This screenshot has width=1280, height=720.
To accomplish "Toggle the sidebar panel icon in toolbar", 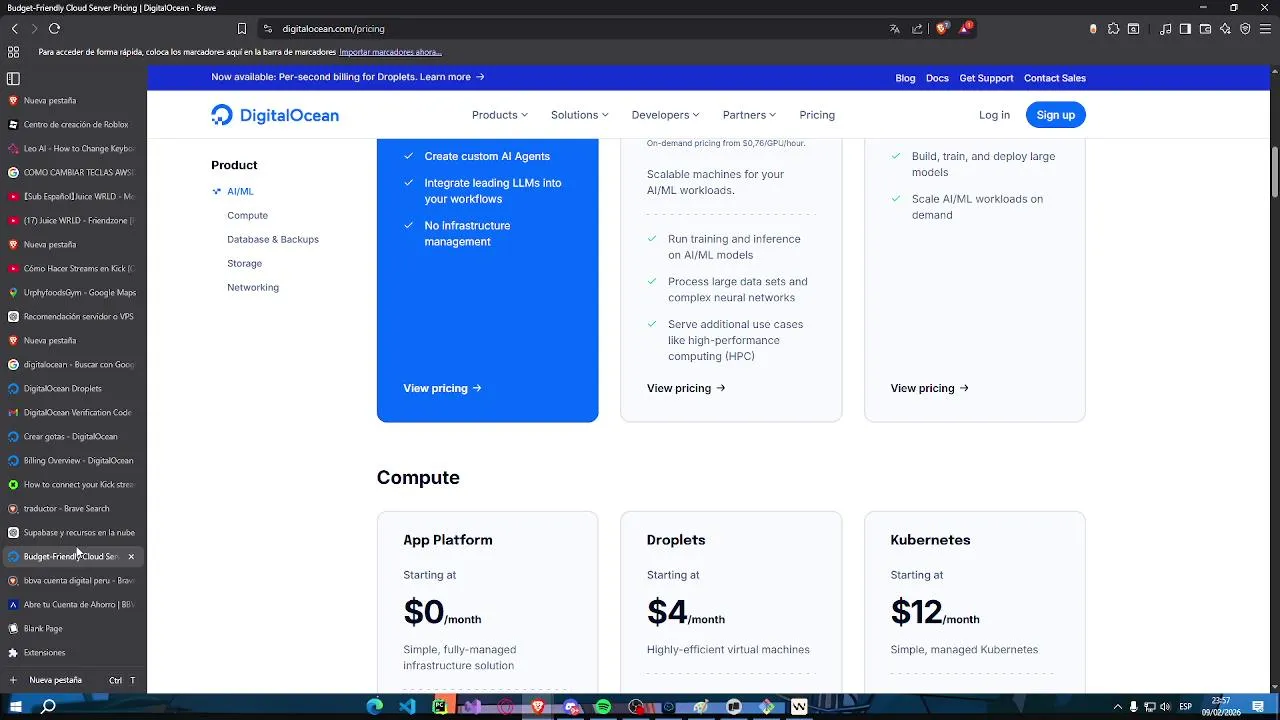I will click(1185, 29).
